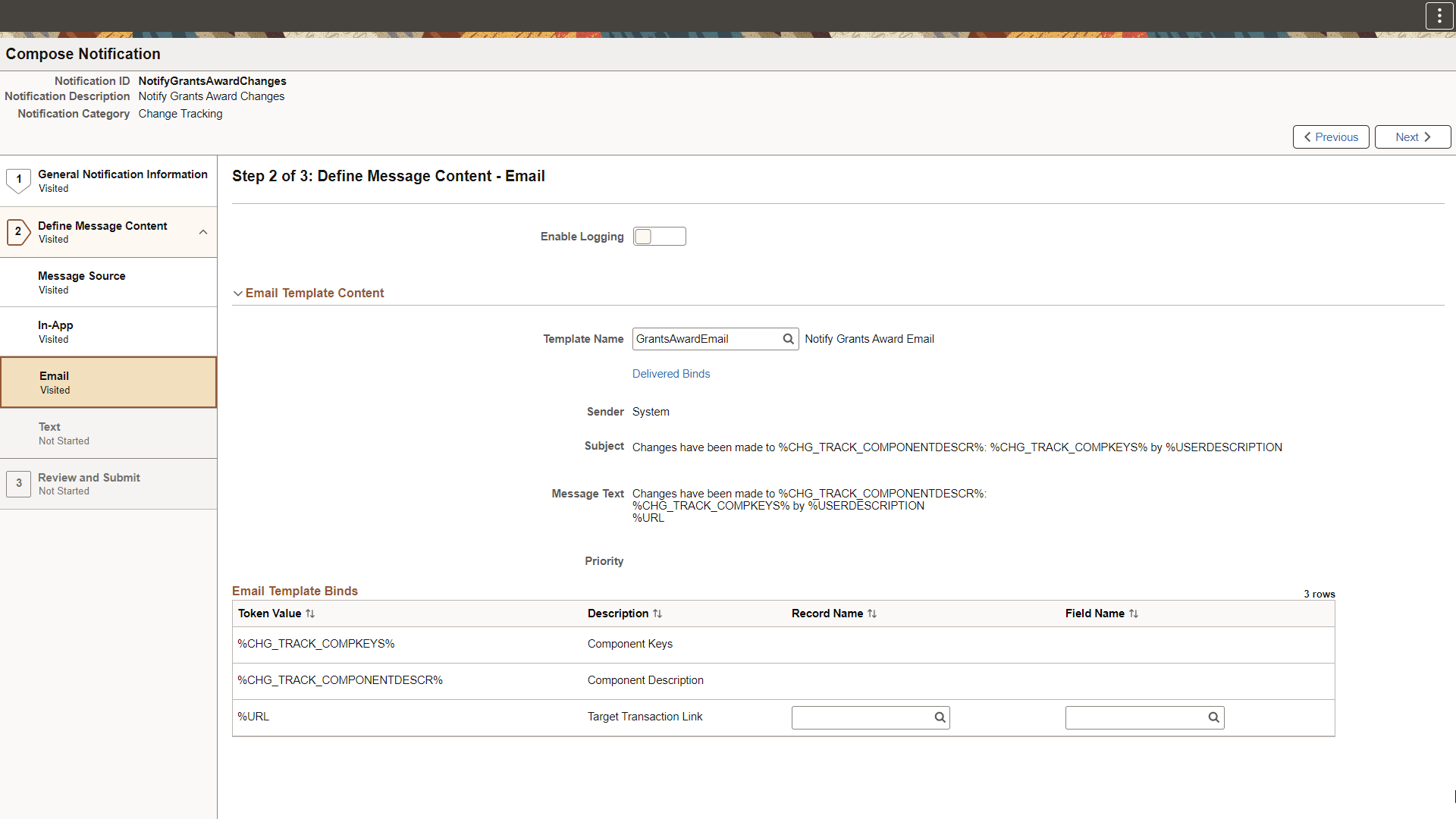Sort the Description column using arrows icon
Image resolution: width=1456 pixels, height=819 pixels.
coord(657,613)
